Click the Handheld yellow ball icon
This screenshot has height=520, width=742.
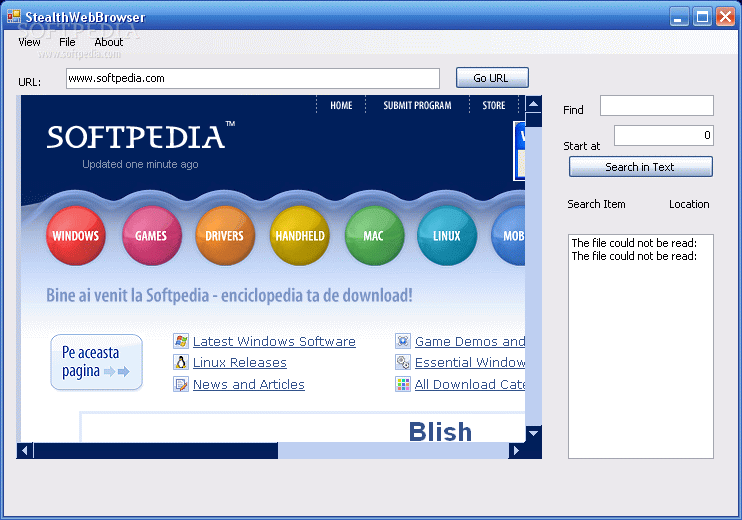click(300, 235)
